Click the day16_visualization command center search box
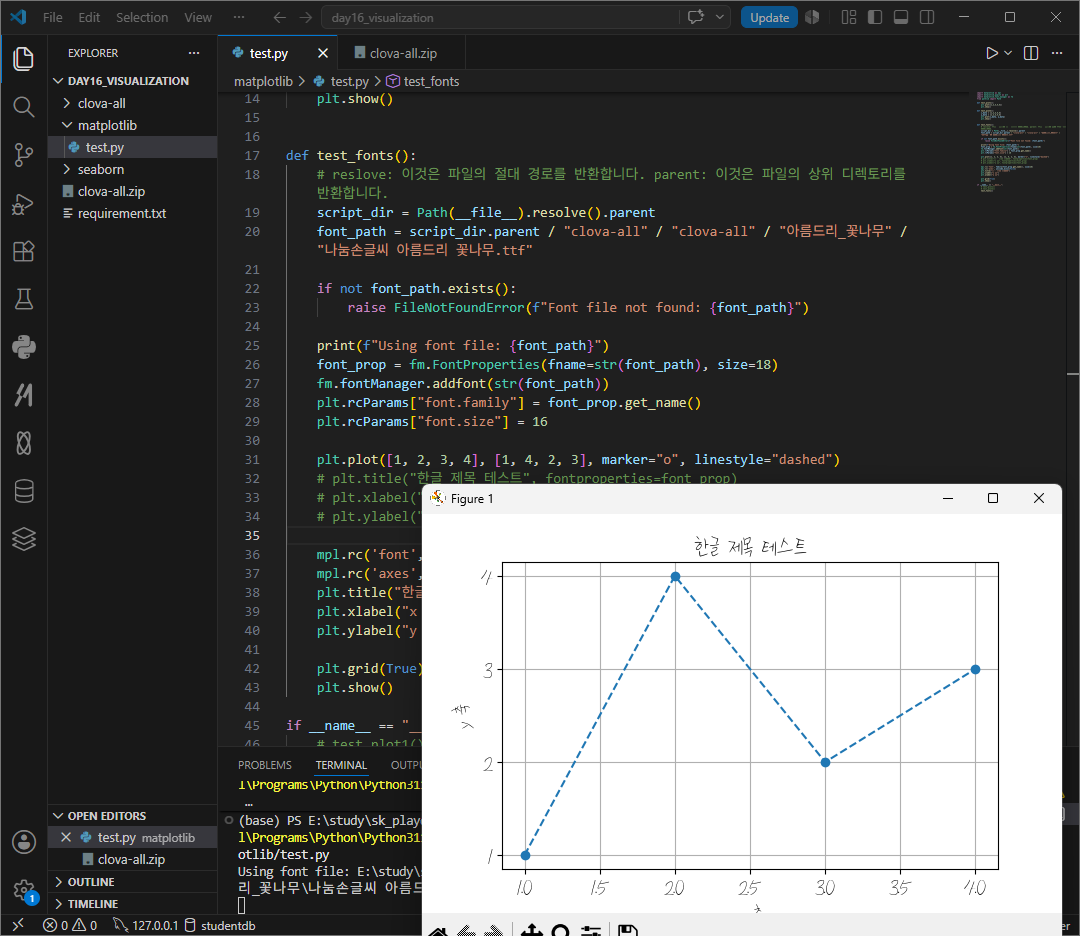1080x936 pixels. pos(500,17)
